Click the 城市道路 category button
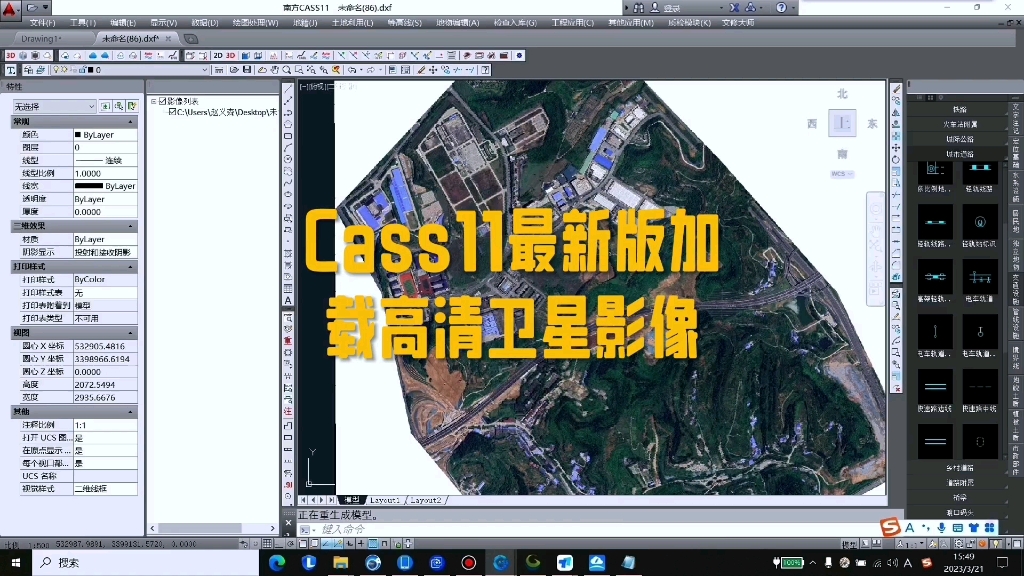 click(x=959, y=154)
